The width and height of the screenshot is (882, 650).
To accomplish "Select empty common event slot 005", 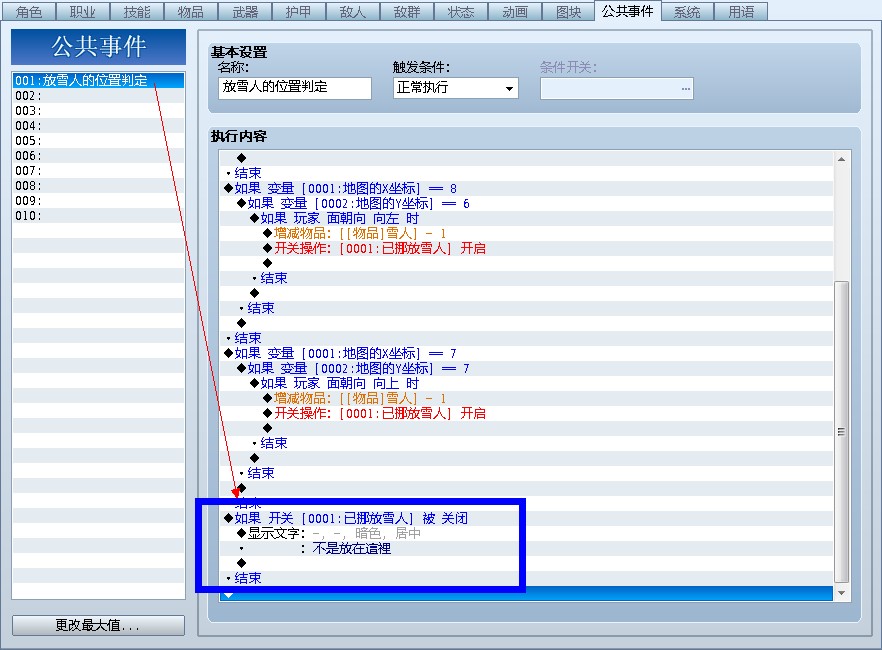I will click(x=98, y=141).
